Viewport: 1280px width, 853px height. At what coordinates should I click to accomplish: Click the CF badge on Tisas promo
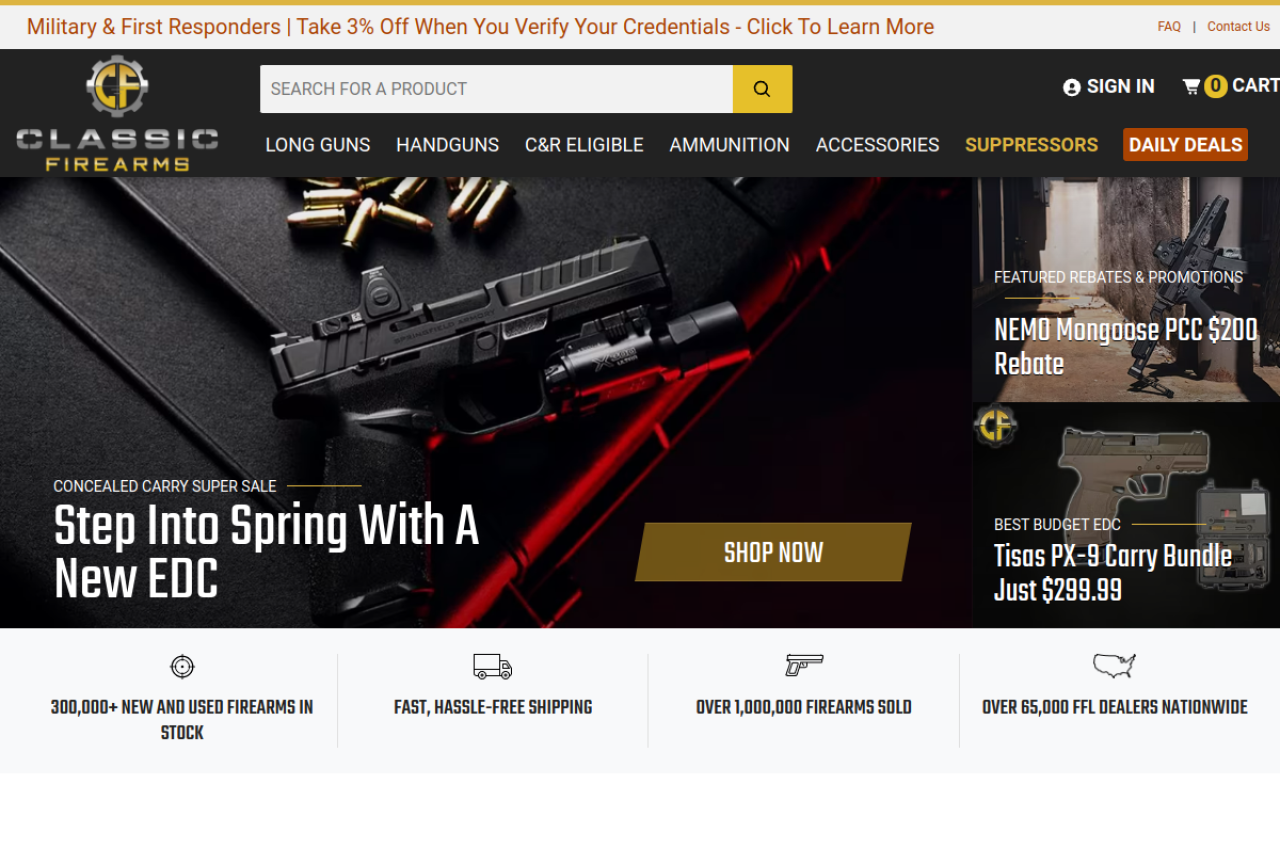coord(995,426)
